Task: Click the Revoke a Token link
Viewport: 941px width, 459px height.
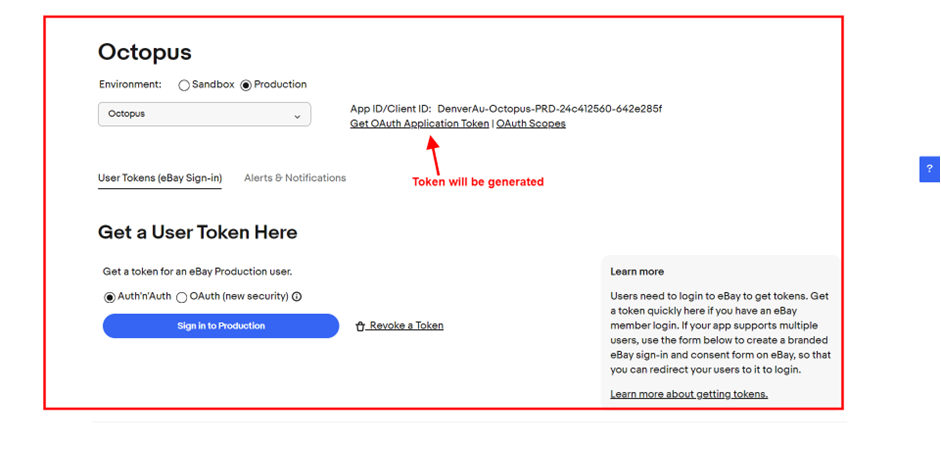Action: click(406, 326)
